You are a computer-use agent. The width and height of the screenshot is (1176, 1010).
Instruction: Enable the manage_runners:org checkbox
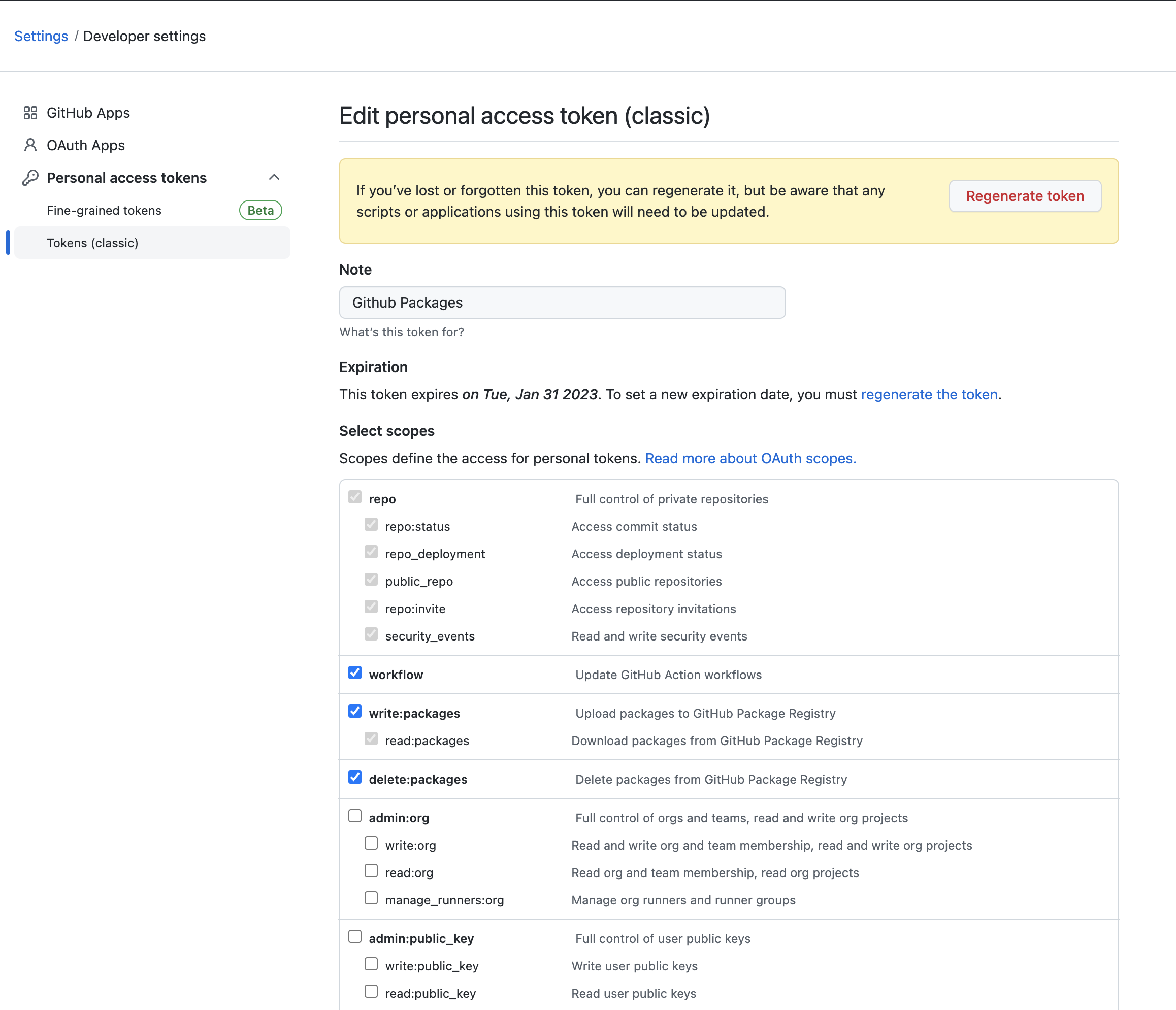(371, 898)
